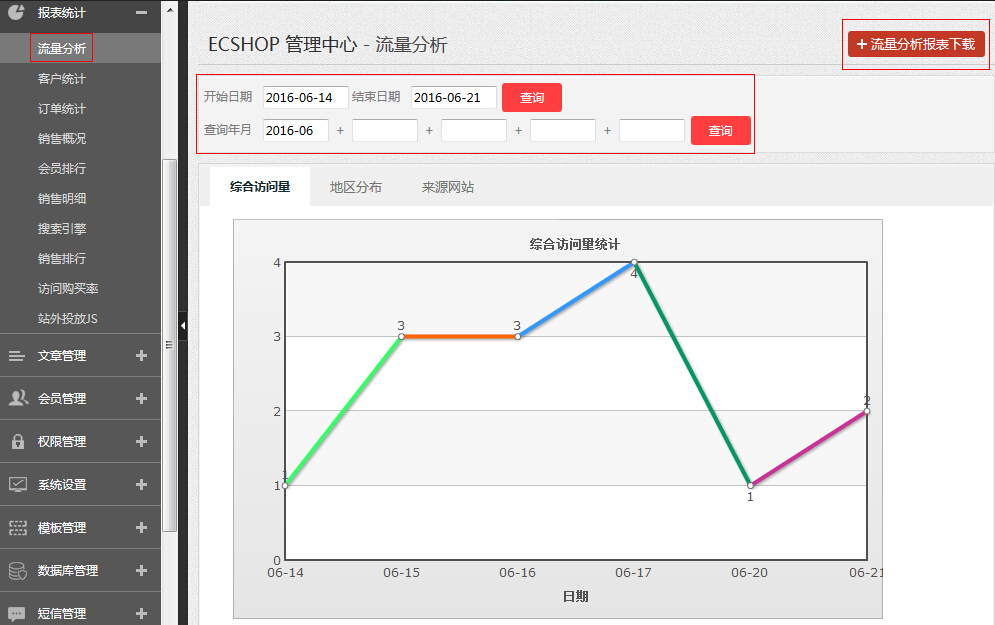The width and height of the screenshot is (995, 625).
Task: Switch to the 来源网站 tab
Action: click(x=447, y=185)
